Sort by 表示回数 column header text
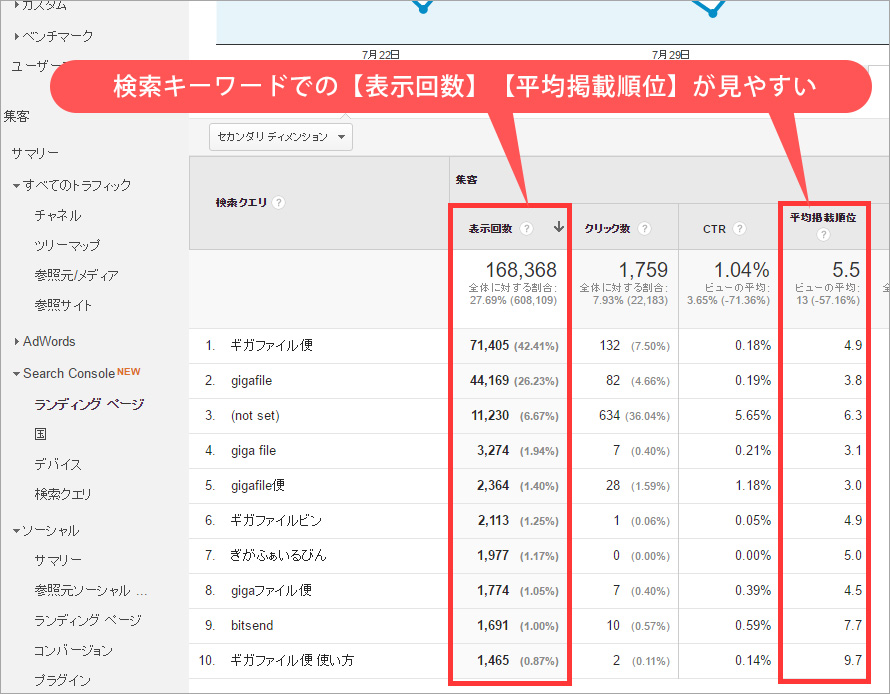Image resolution: width=890 pixels, height=694 pixels. click(490, 229)
